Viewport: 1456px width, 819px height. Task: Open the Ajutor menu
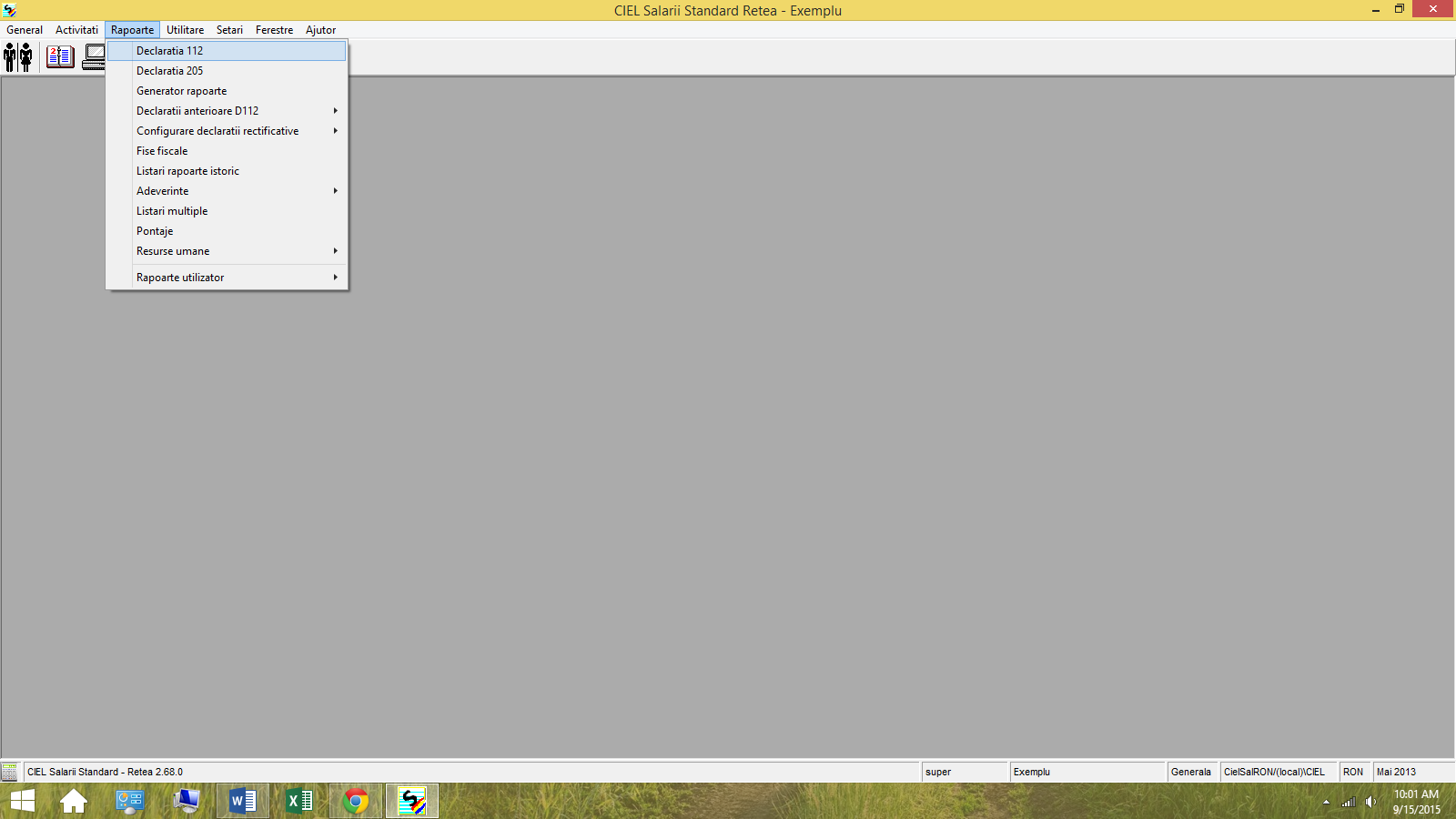320,30
